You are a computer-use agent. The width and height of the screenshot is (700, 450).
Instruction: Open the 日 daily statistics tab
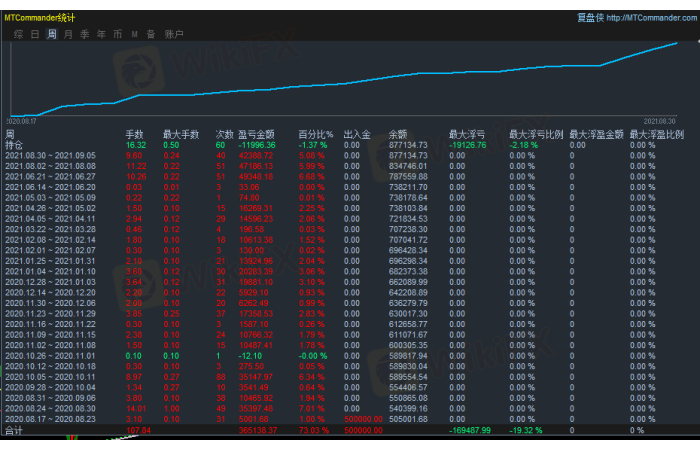[35, 34]
